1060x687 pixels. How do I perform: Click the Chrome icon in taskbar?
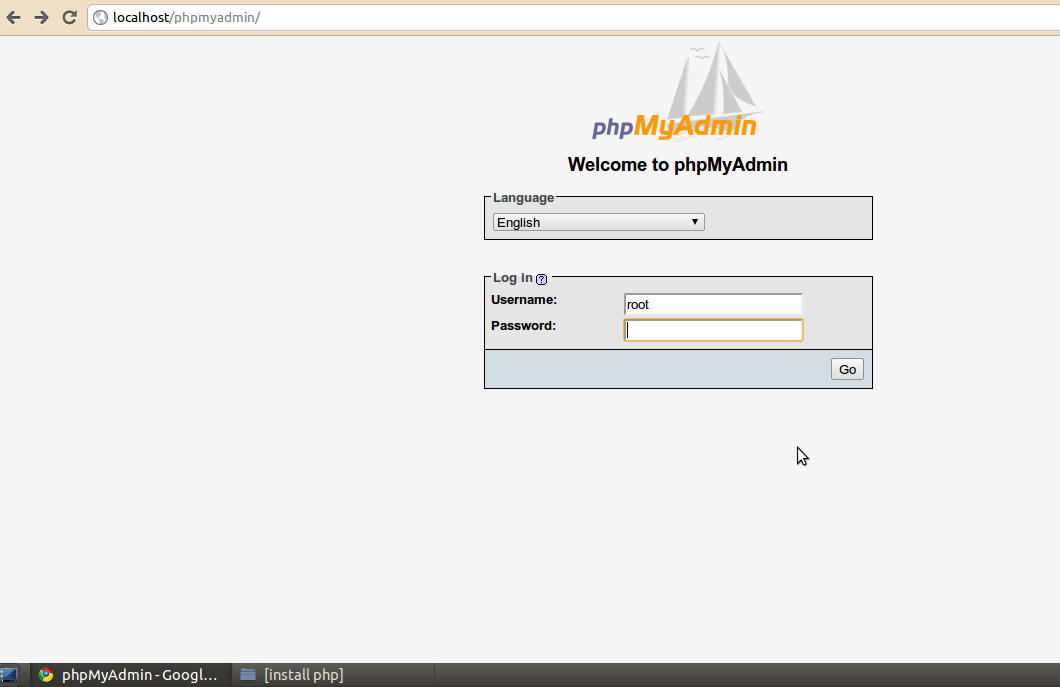coord(46,675)
